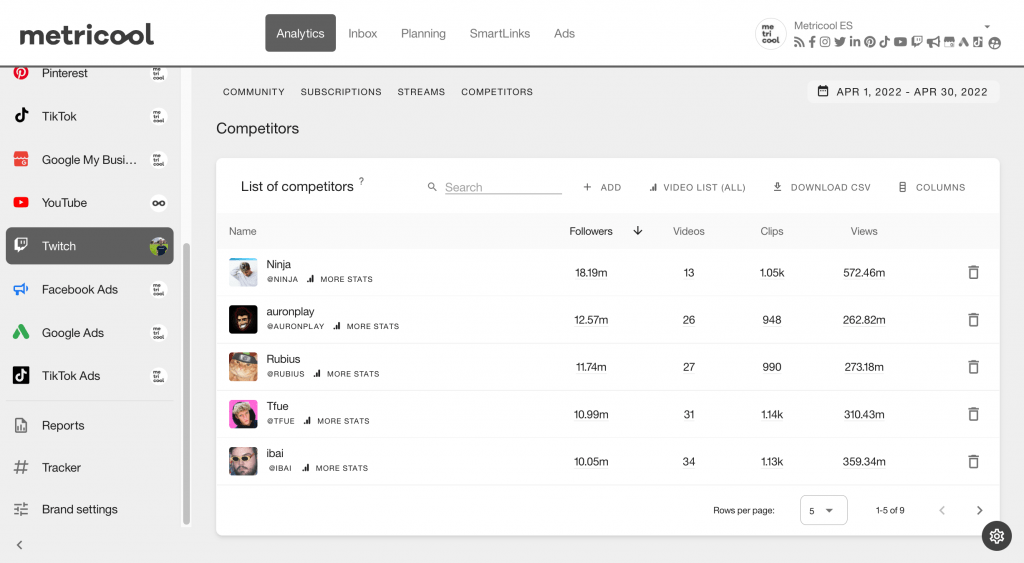
Task: Click the Facebook icon in the header
Action: pos(812,42)
